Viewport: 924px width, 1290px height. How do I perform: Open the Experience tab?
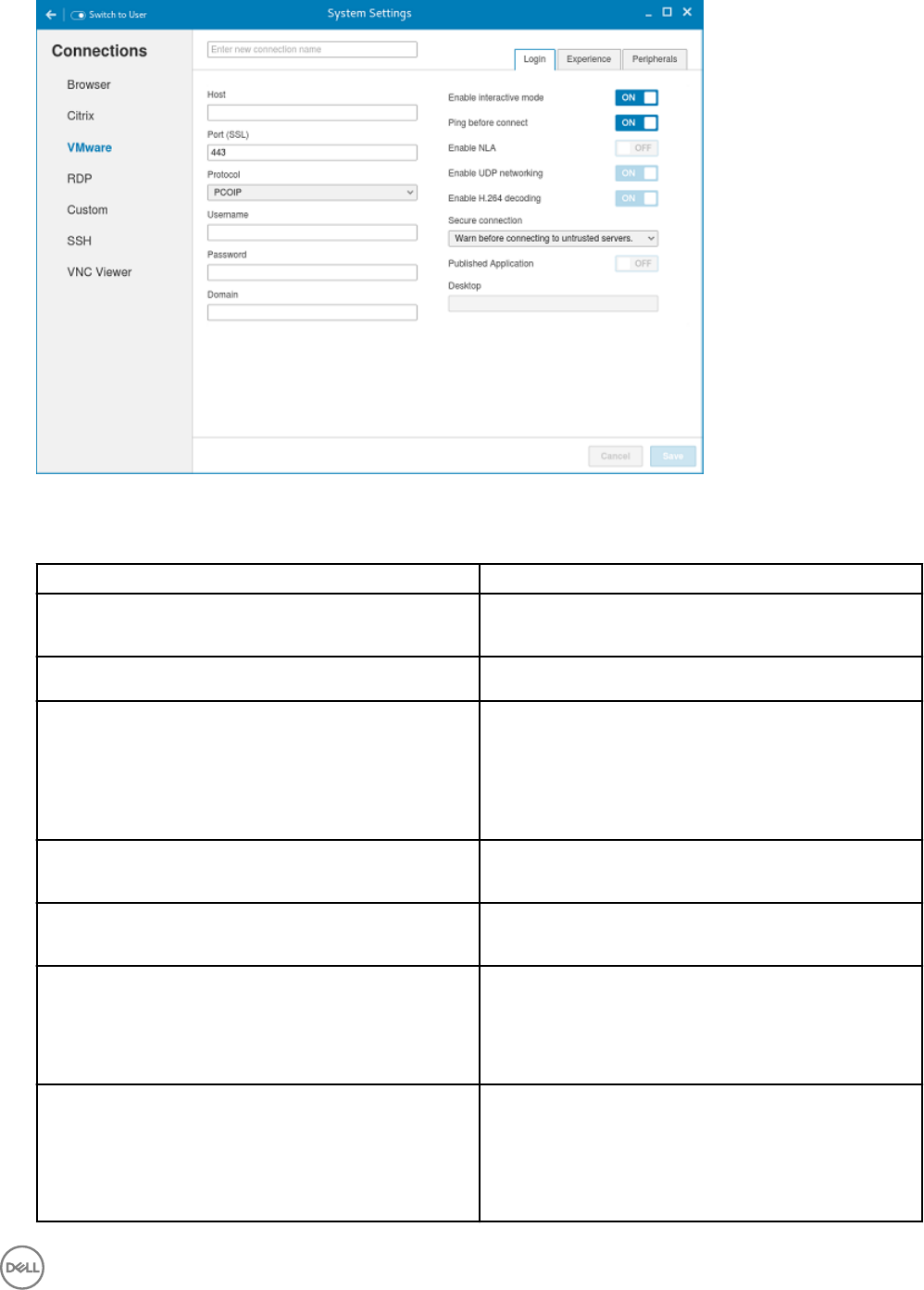click(x=589, y=59)
